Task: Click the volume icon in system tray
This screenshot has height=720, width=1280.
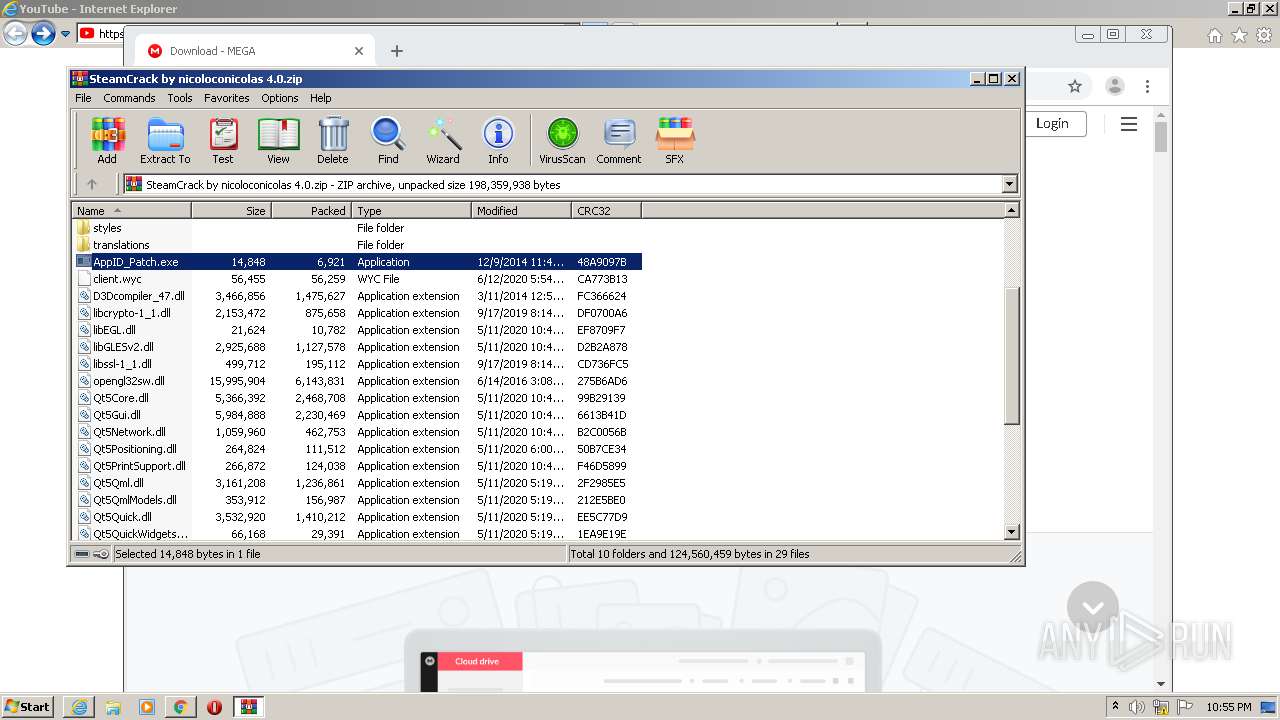Action: 1137,707
